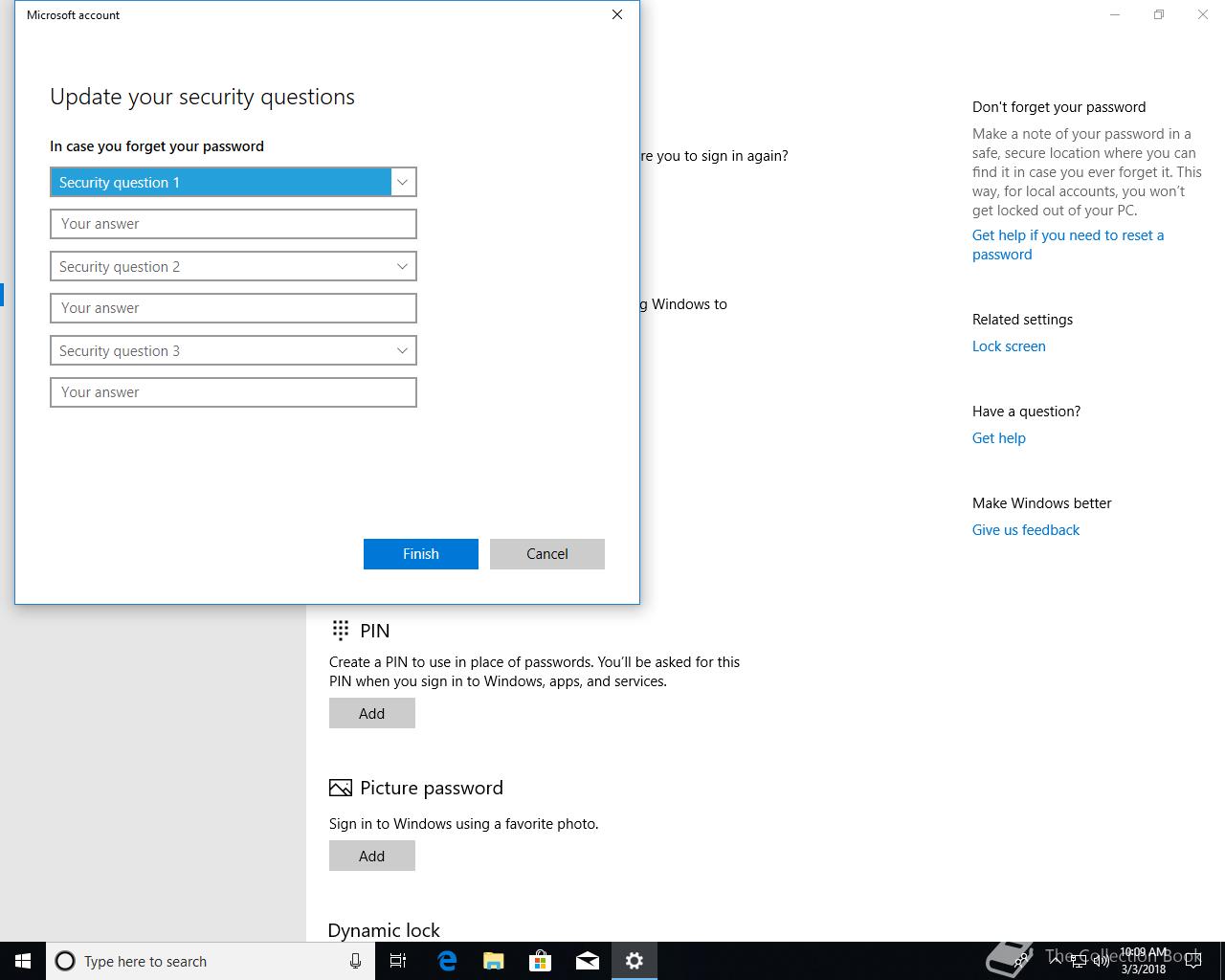This screenshot has height=980, width=1225.
Task: Cancel the security questions dialog
Action: [547, 554]
